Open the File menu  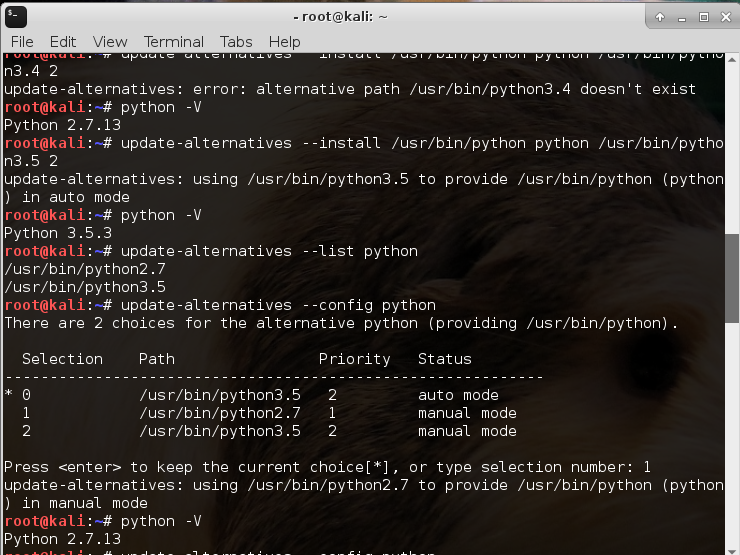pyautogui.click(x=22, y=41)
